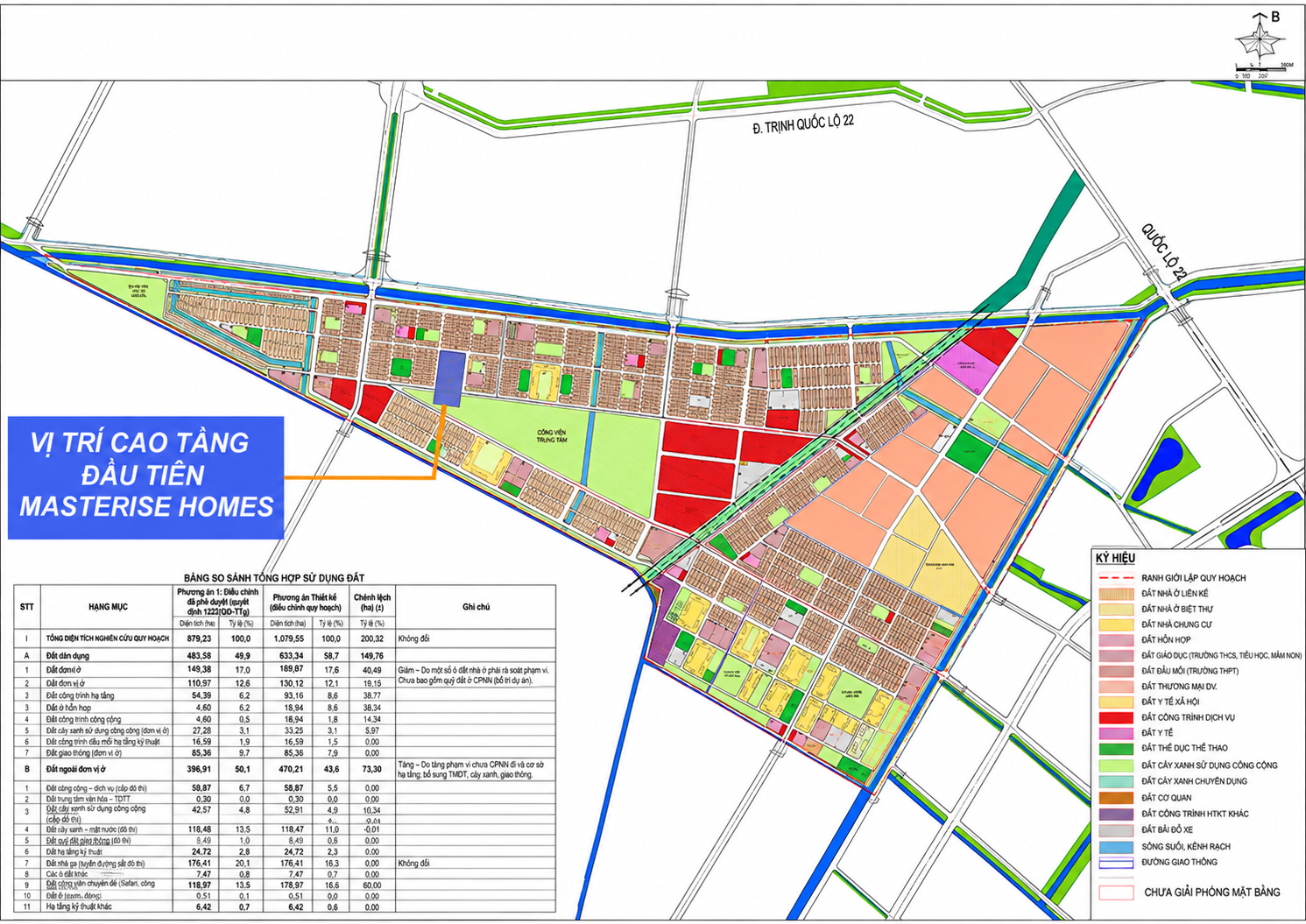Click the KÝ HIỆU legend title
This screenshot has height=924, width=1306.
pos(1115,558)
